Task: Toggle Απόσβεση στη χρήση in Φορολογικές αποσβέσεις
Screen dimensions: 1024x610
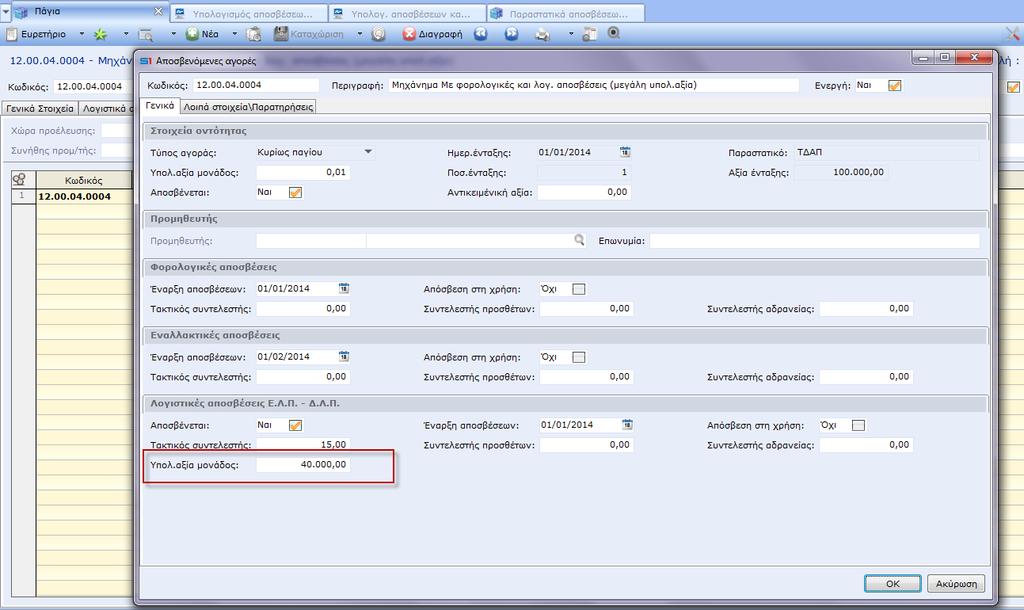Action: click(x=579, y=289)
